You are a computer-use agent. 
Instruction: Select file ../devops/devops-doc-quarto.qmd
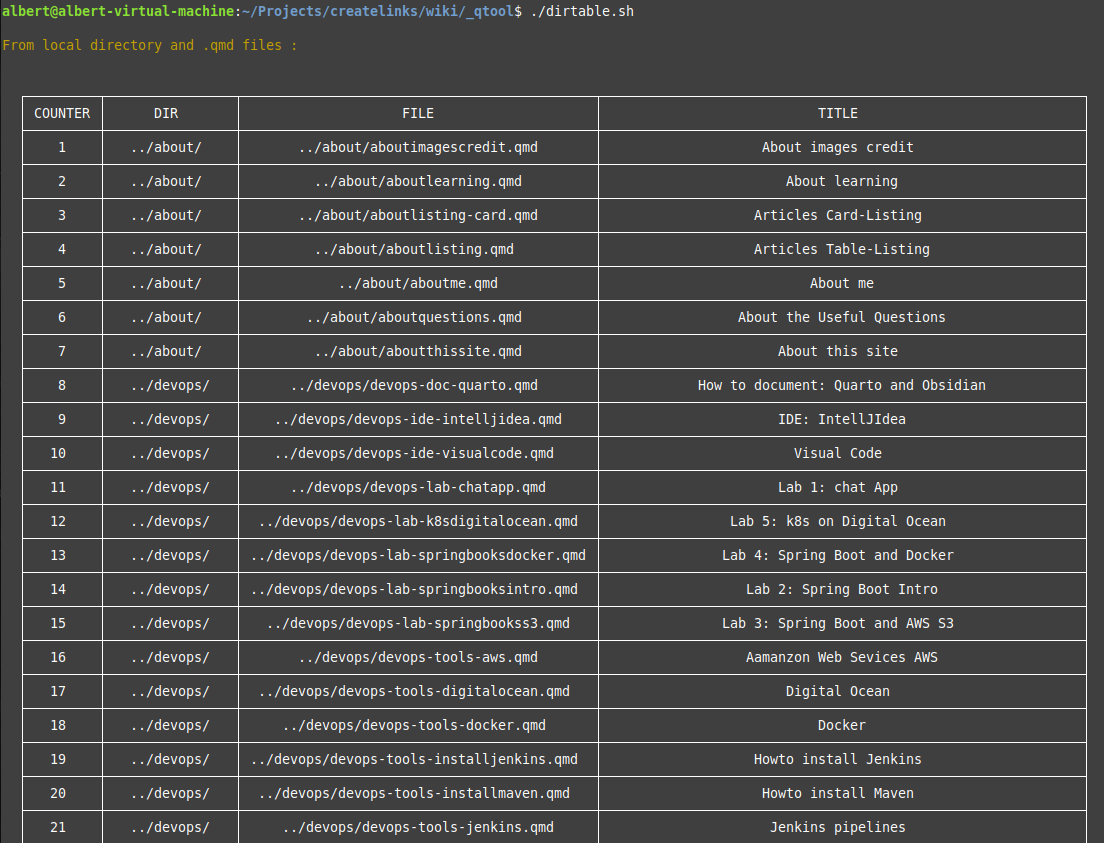click(415, 385)
